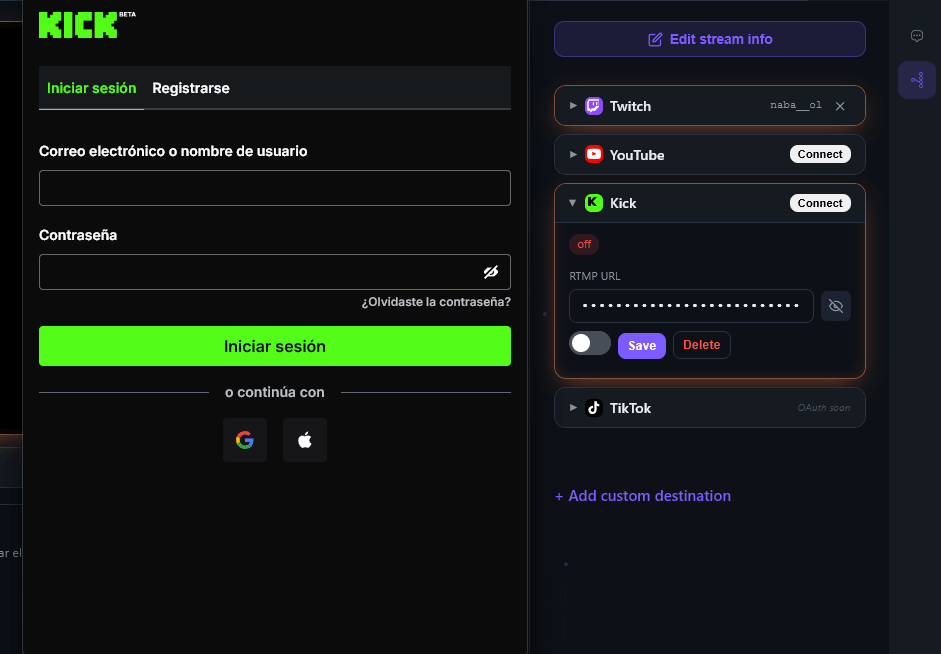The height and width of the screenshot is (654, 941).
Task: Sign in with Google icon
Action: click(x=245, y=440)
